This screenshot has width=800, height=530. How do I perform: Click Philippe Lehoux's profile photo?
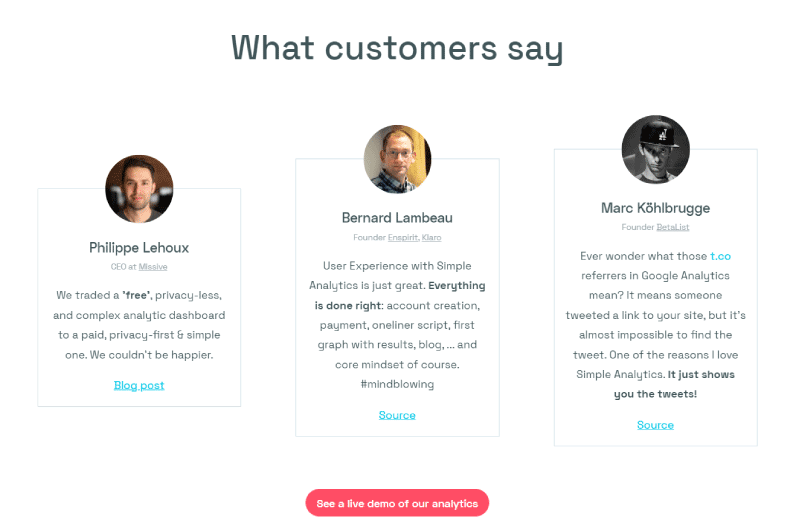(139, 189)
